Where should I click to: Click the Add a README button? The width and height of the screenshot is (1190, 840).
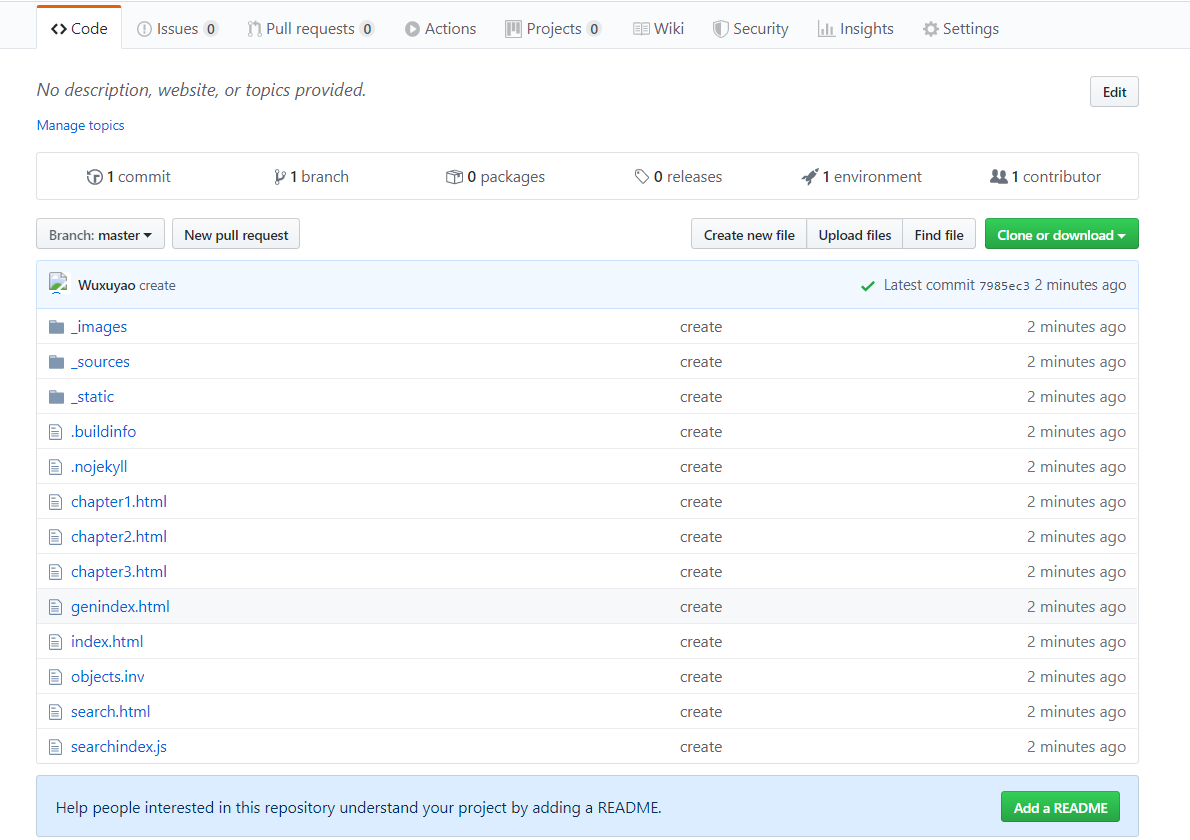click(1060, 807)
